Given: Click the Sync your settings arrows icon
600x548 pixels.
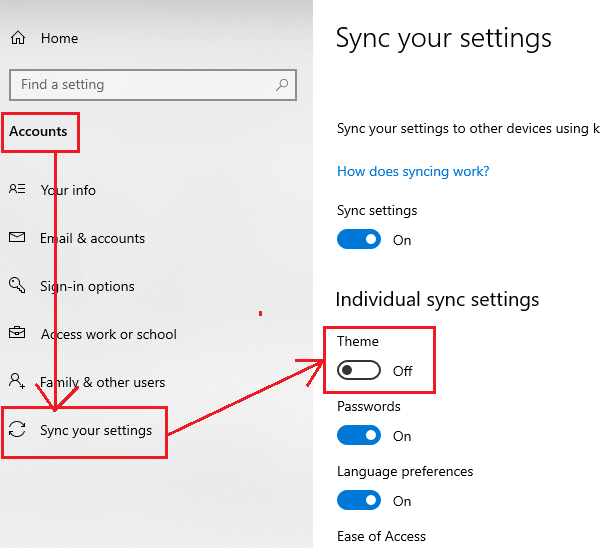Looking at the screenshot, I should [17, 430].
